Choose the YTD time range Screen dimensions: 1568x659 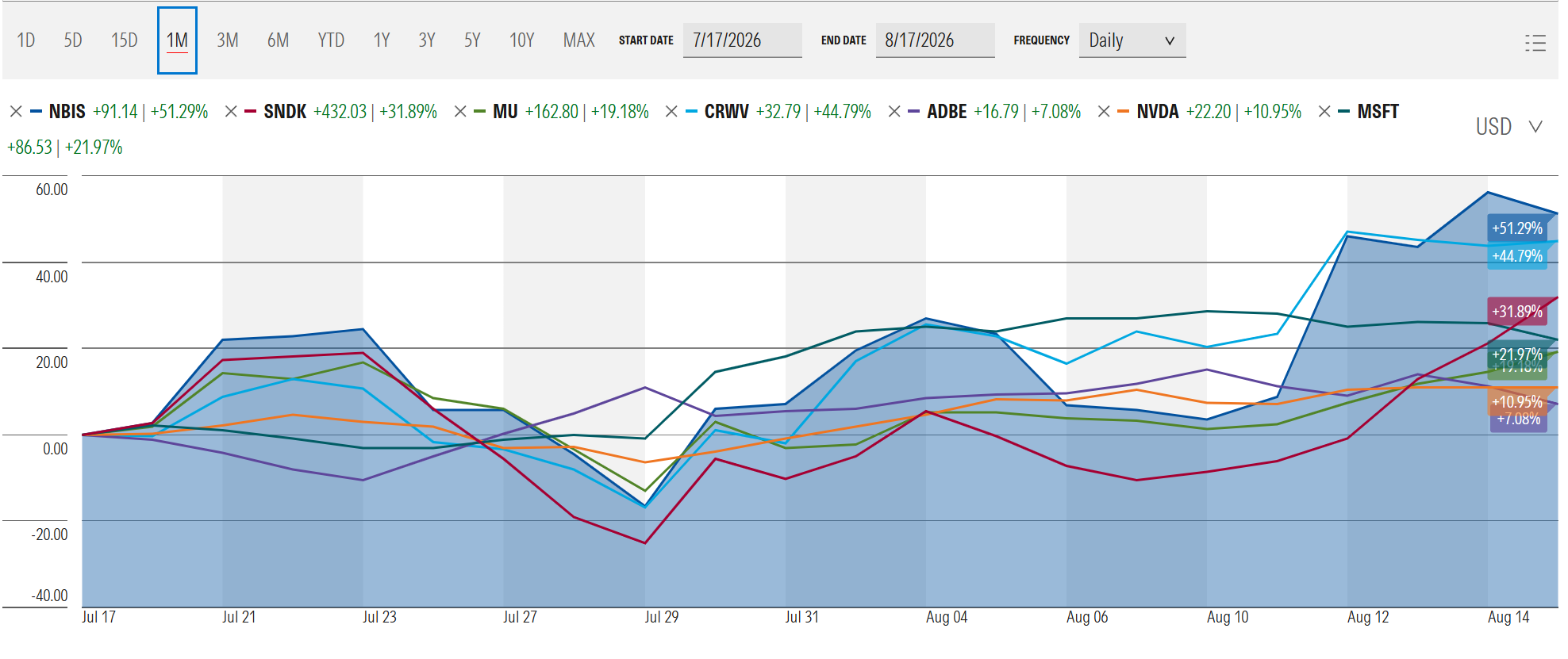331,40
